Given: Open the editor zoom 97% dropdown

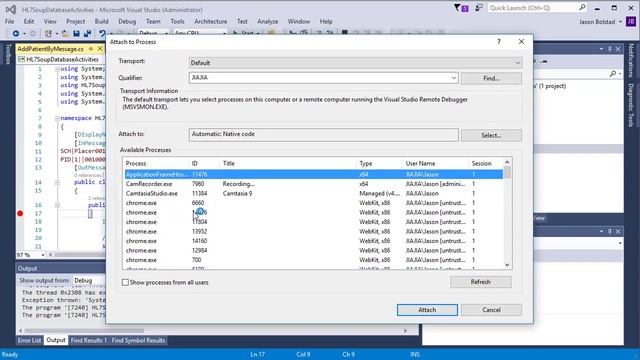Looking at the screenshot, I should click(42, 255).
